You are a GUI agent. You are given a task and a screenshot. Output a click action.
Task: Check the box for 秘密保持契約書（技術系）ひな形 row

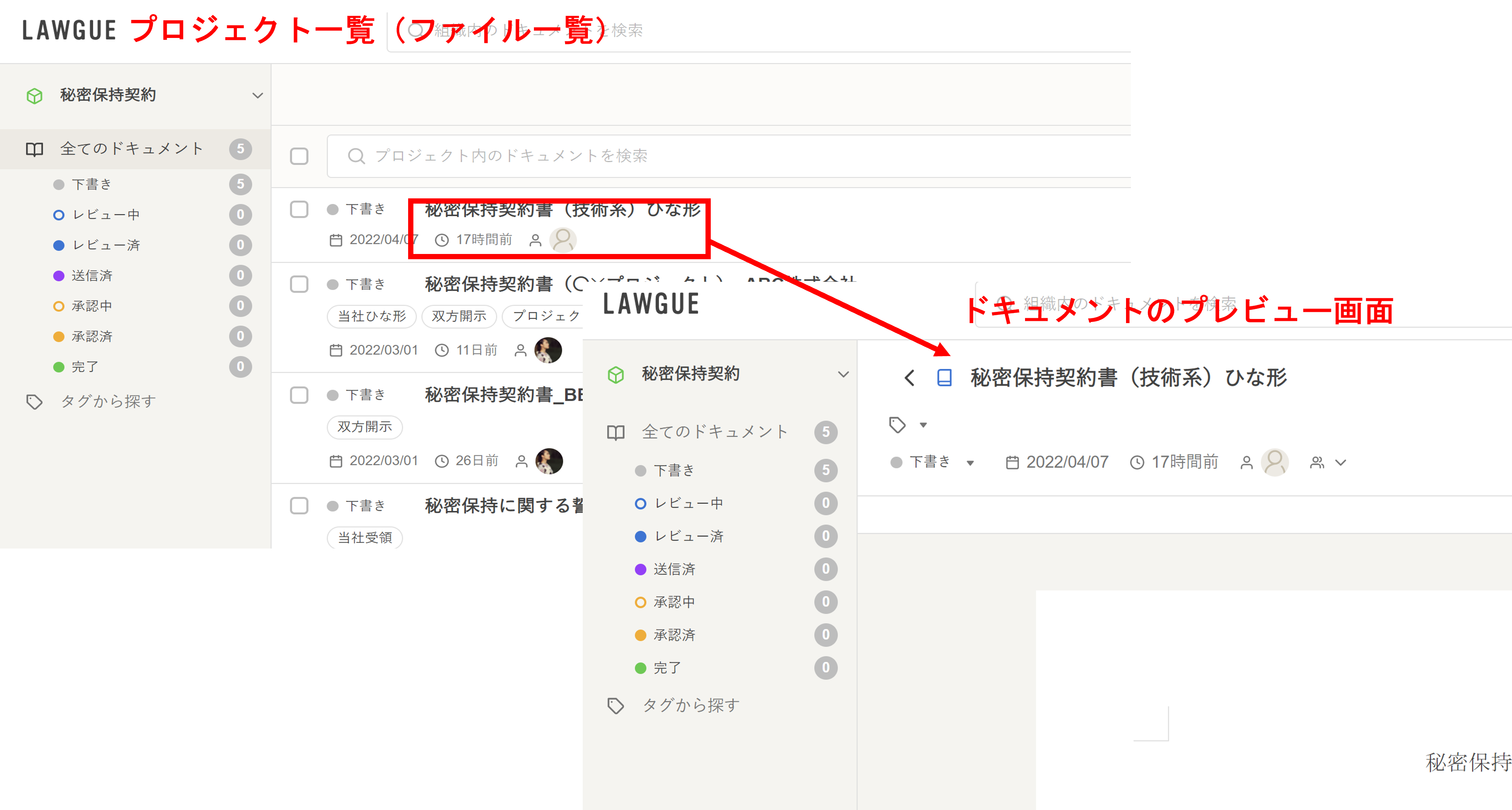(x=299, y=209)
